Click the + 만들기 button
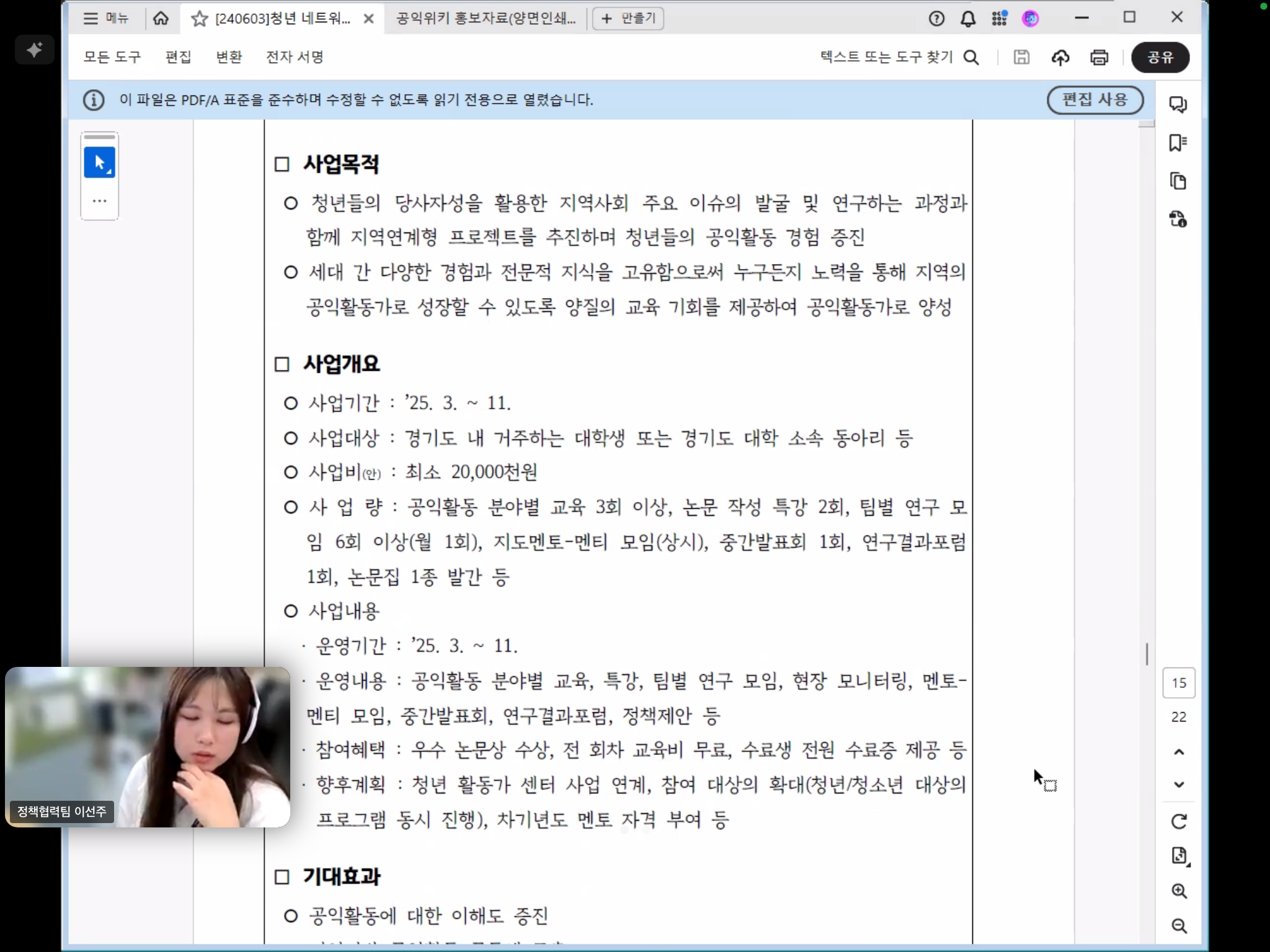 coord(628,19)
